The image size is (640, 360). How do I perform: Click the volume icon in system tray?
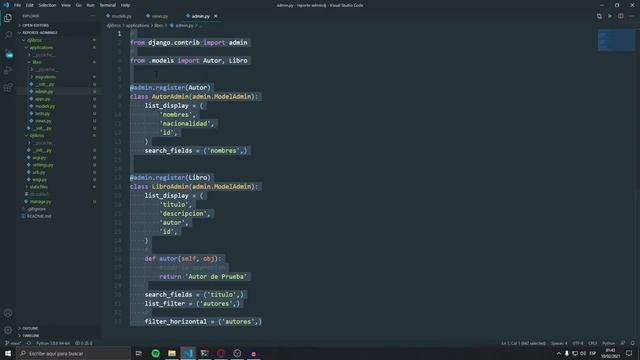click(x=583, y=353)
